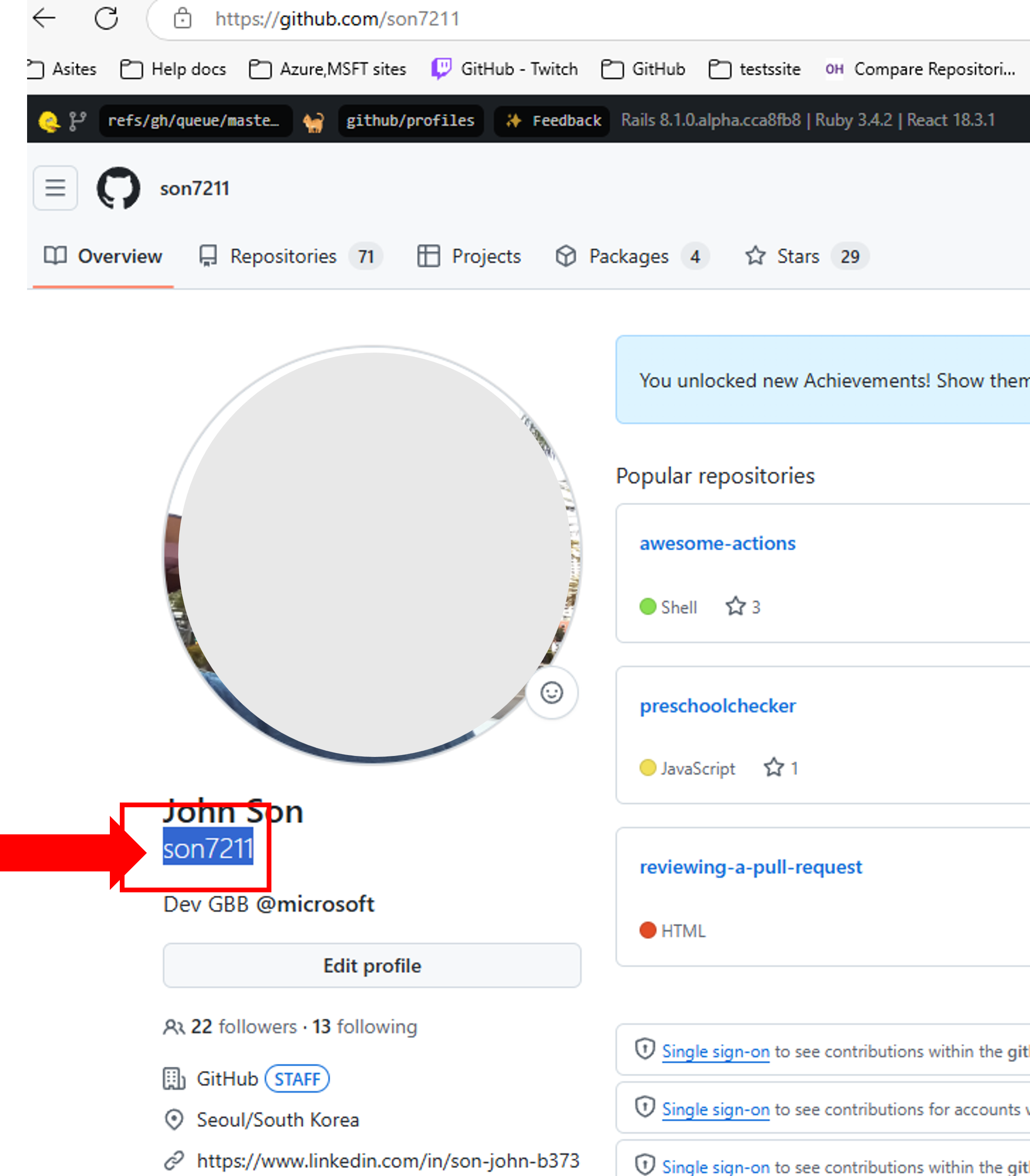Viewport: 1030px width, 1176px height.
Task: Open the GitHub bookmark folder
Action: [643, 69]
